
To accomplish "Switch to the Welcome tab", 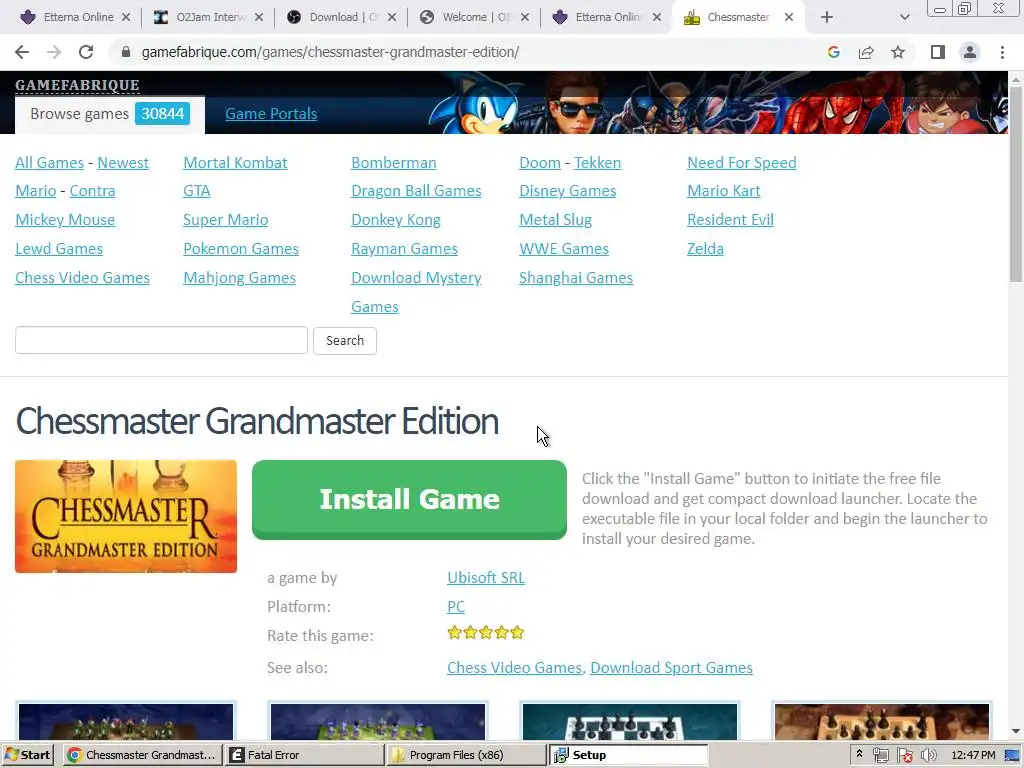I will click(x=472, y=18).
